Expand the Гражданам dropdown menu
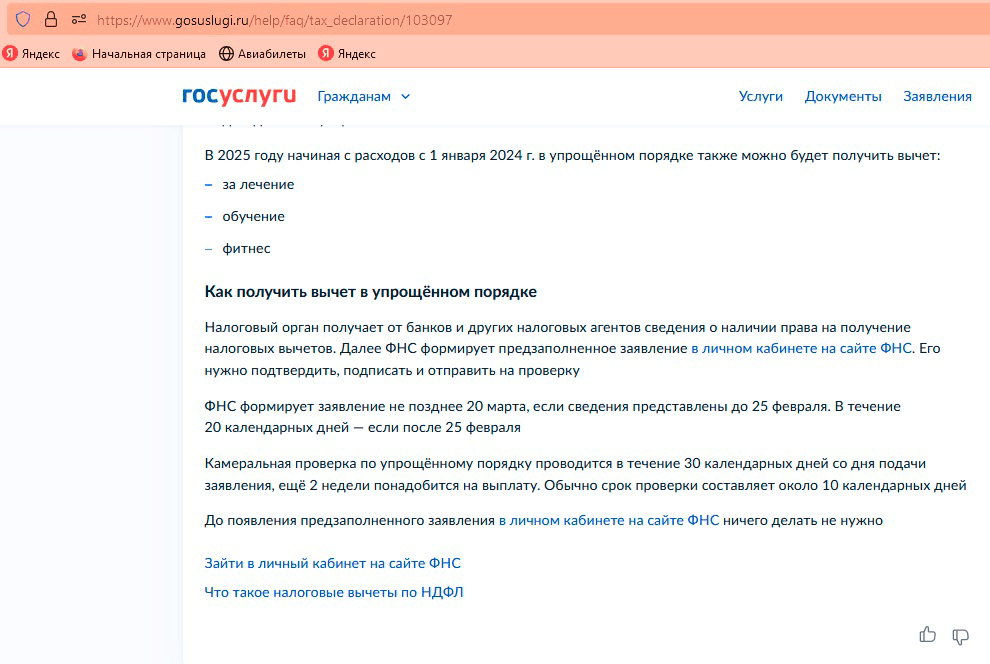 (x=354, y=97)
